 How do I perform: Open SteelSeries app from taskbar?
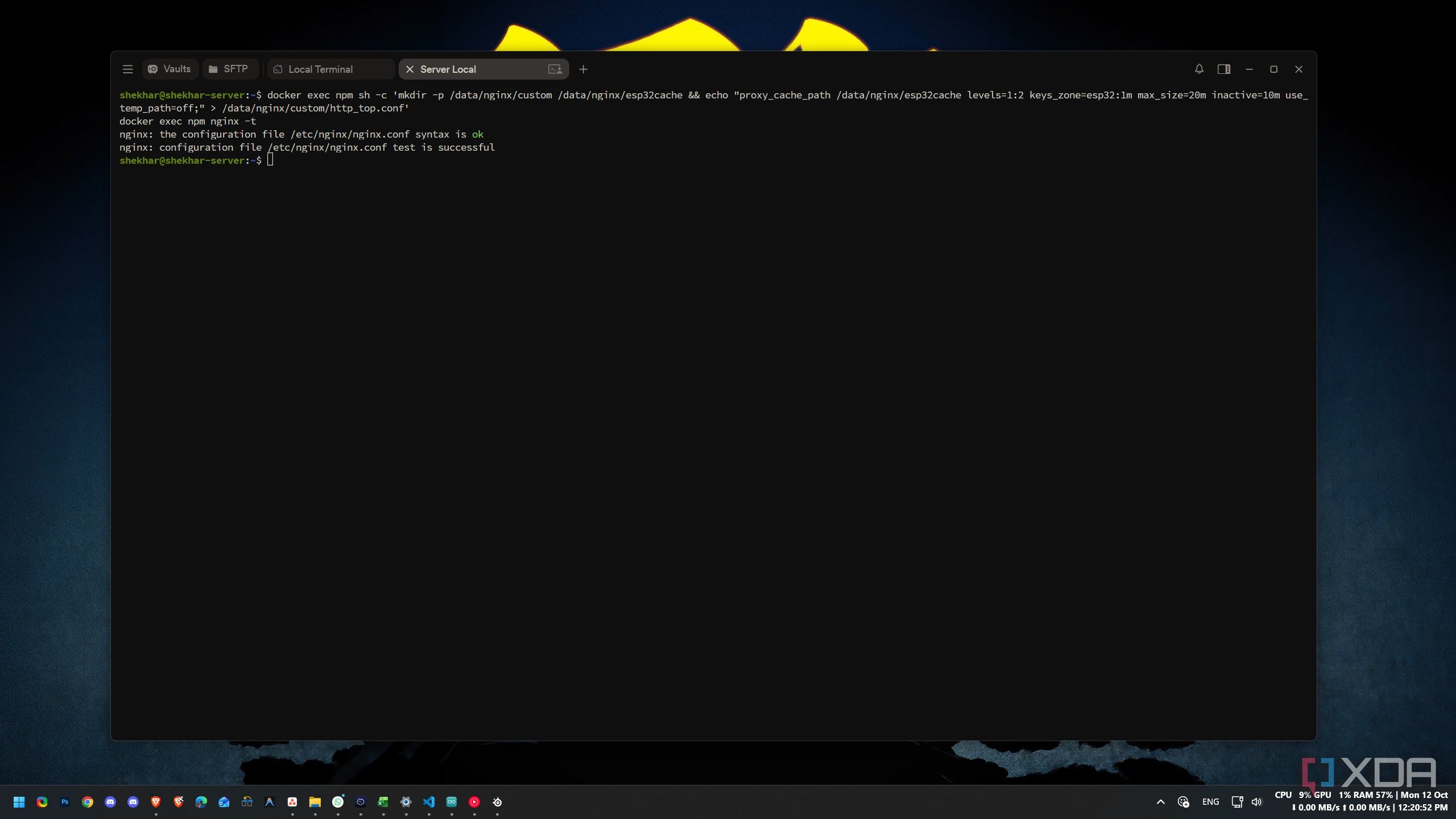coord(497,802)
